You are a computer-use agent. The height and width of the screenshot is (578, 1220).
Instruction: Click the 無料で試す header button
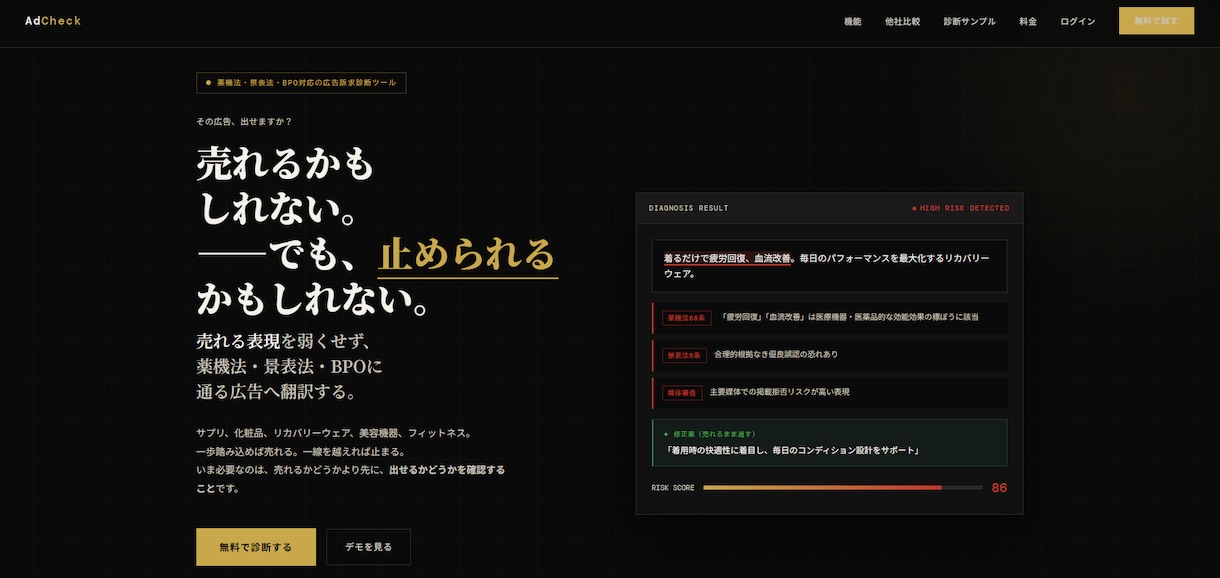pos(1156,21)
